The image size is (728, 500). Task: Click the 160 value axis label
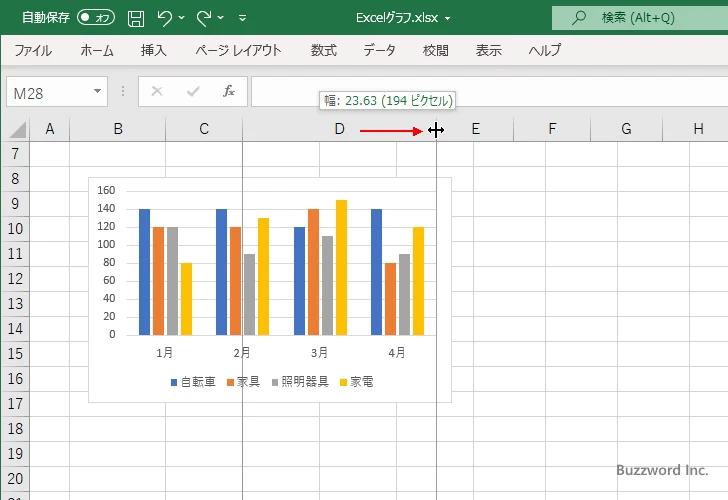point(106,190)
